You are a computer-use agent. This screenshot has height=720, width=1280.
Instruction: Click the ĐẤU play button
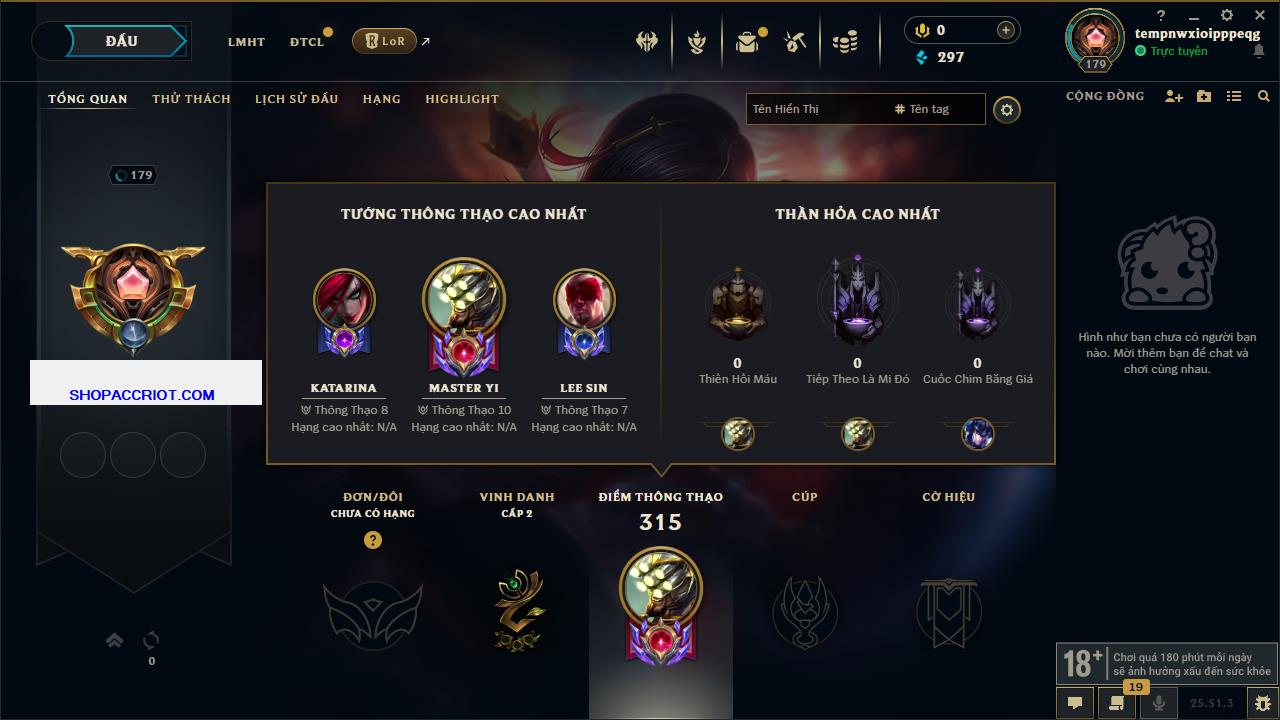(122, 41)
